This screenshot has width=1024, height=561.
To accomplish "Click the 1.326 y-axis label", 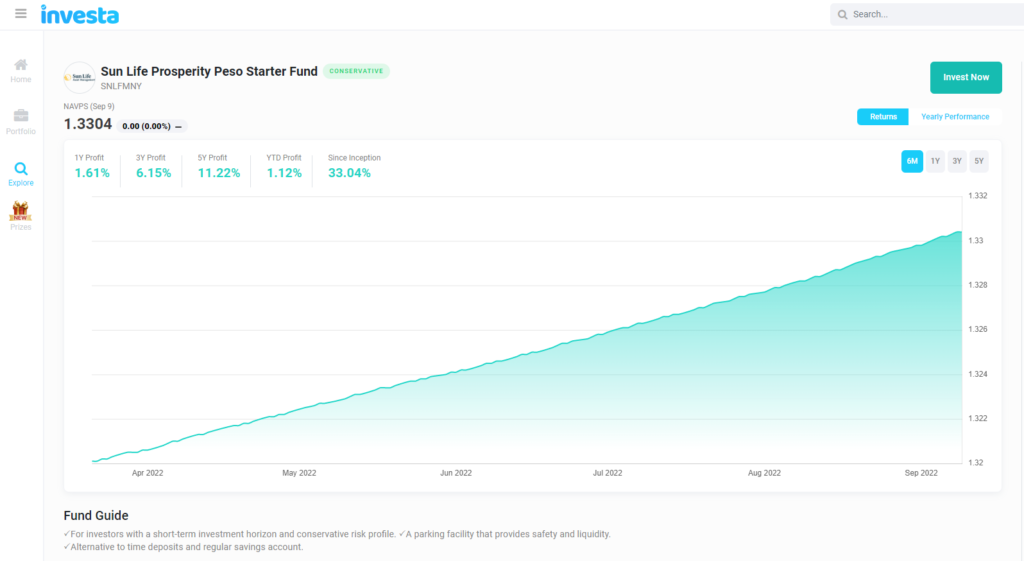I will [978, 329].
